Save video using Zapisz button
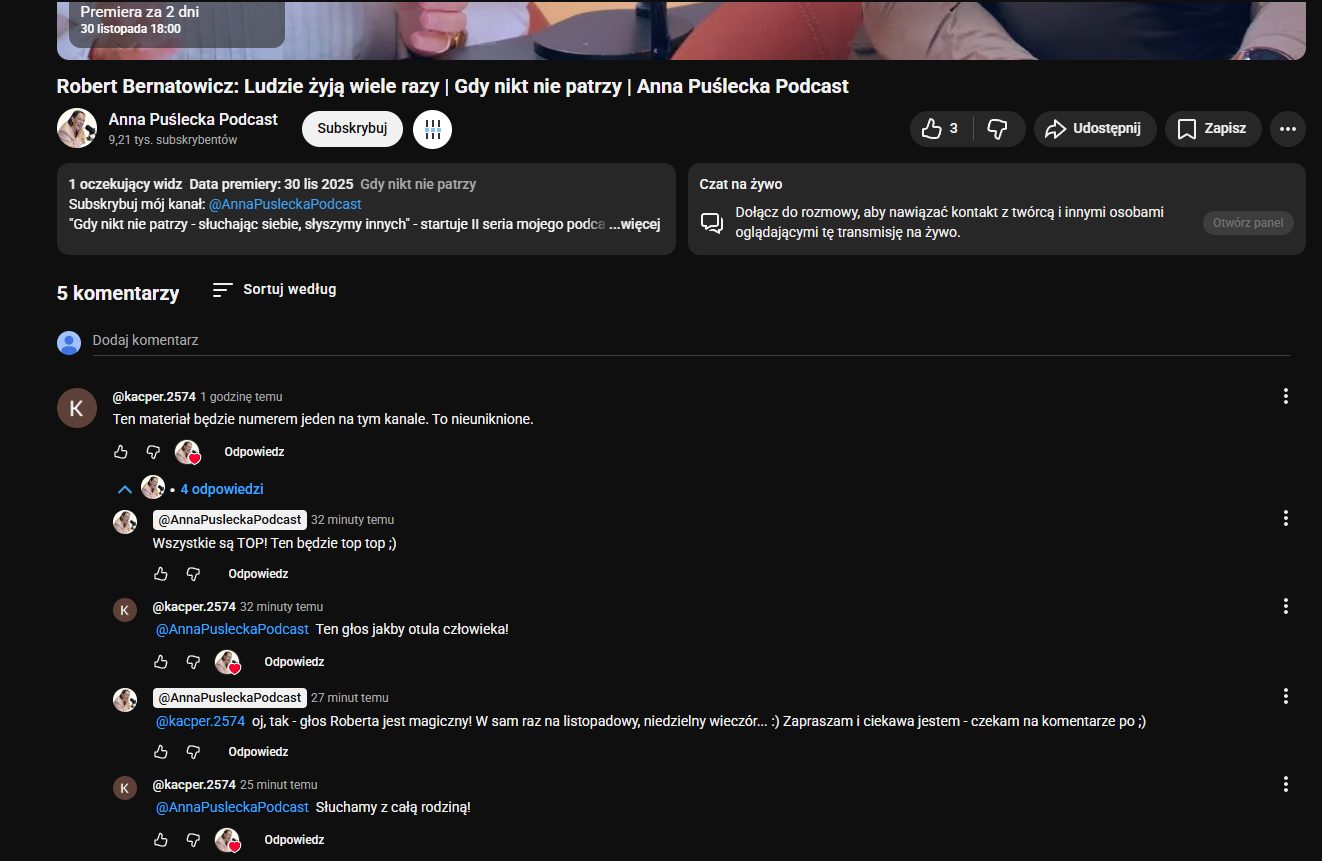1322x861 pixels. (x=1212, y=129)
